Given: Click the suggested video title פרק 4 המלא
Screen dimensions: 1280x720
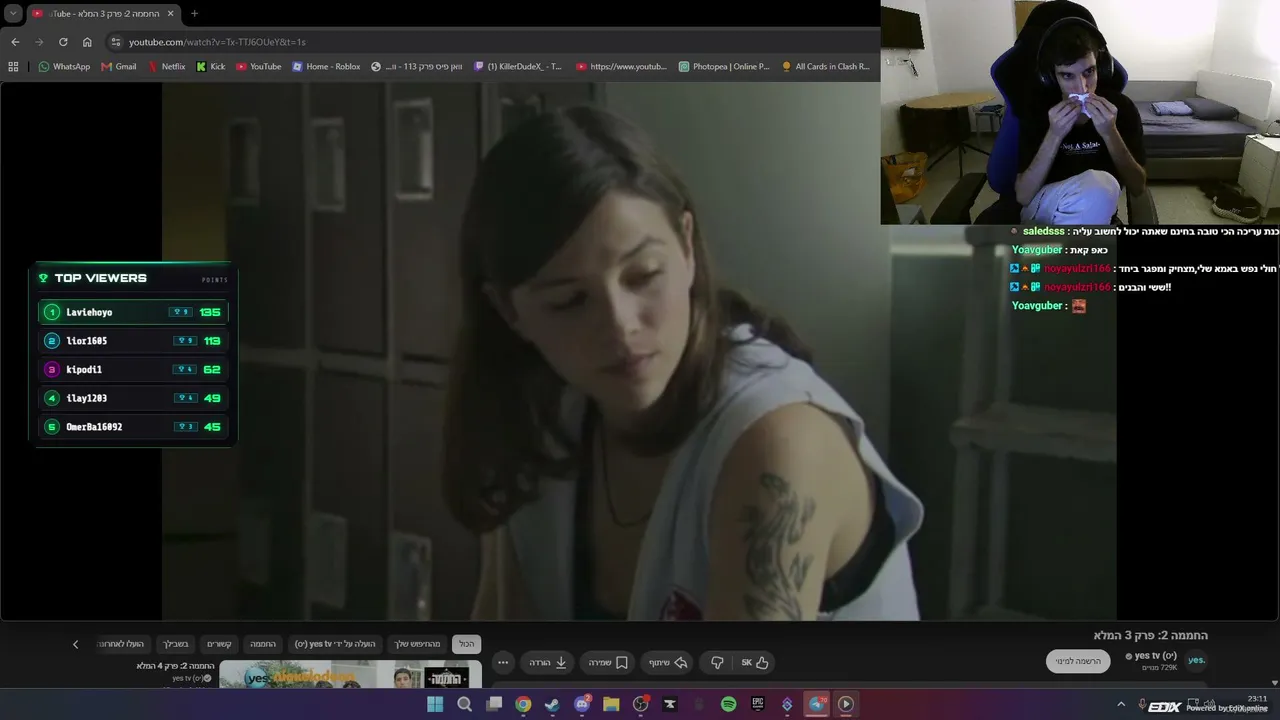Looking at the screenshot, I should [x=176, y=666].
